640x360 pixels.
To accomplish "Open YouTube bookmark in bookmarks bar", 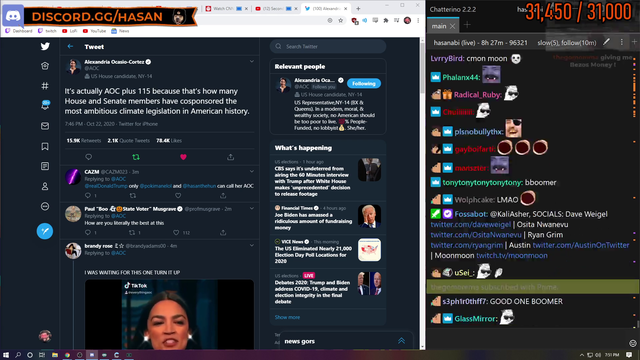I will click(94, 31).
